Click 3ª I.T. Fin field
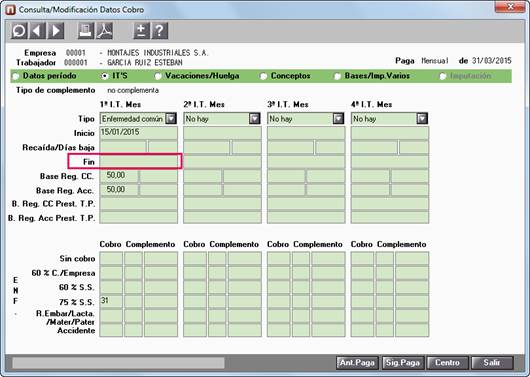 tap(306, 162)
